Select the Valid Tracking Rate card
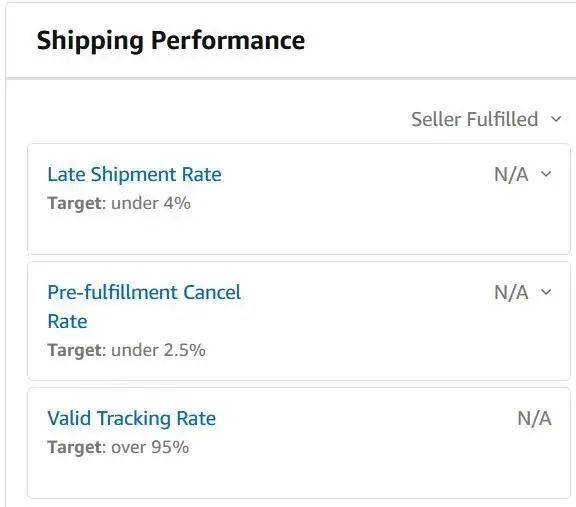Image resolution: width=576 pixels, height=507 pixels. tap(299, 443)
